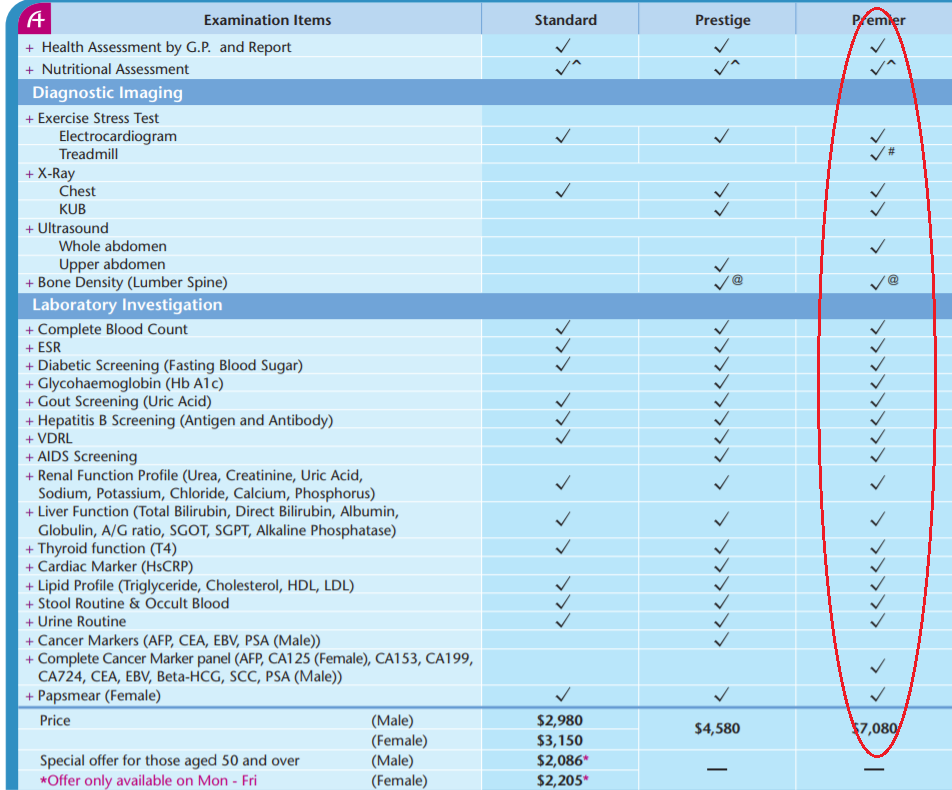Viewport: 952px width, 790px height.
Task: Click the Standard checkmark for Urine Routine
Action: pos(563,621)
